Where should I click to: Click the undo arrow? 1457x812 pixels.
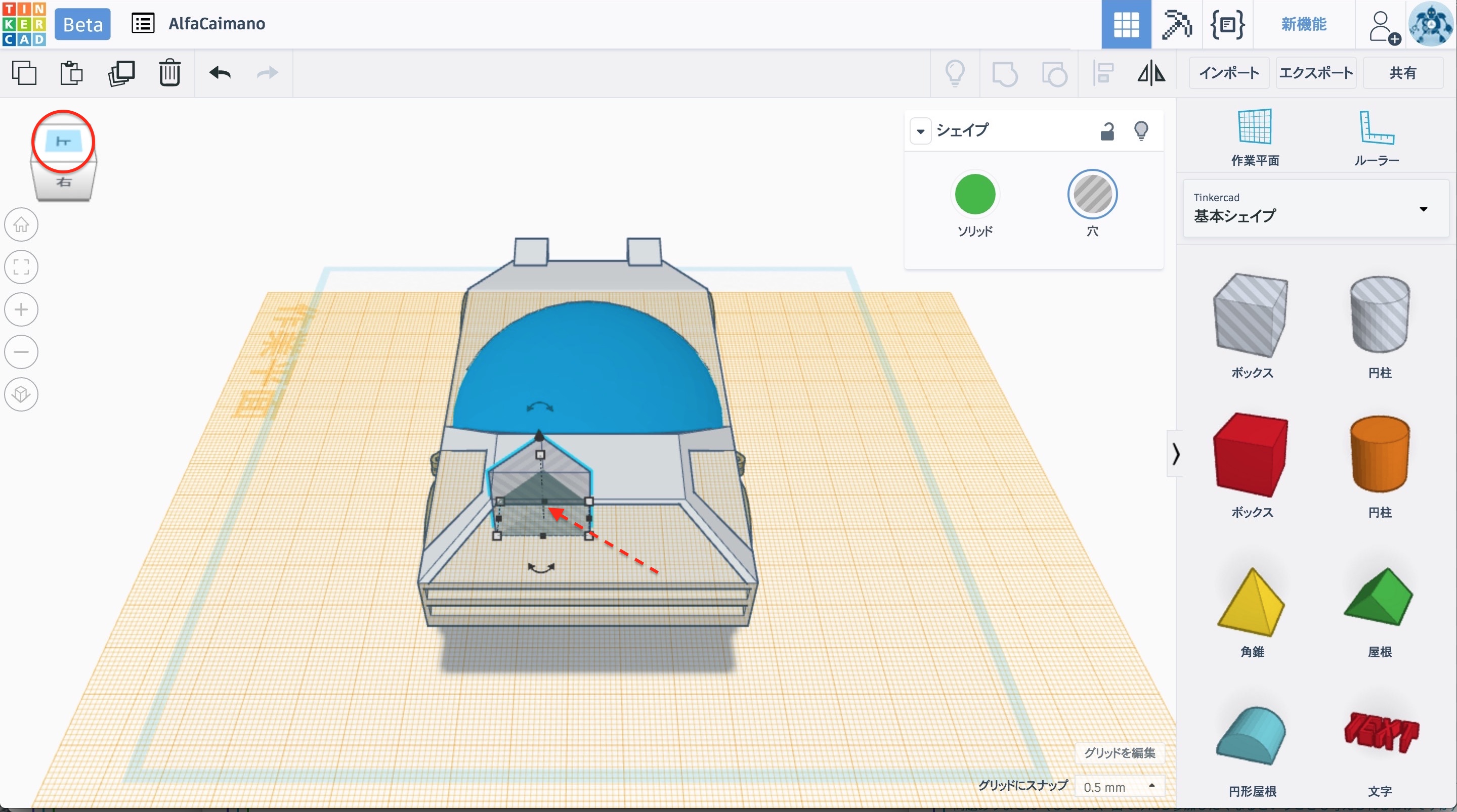220,73
